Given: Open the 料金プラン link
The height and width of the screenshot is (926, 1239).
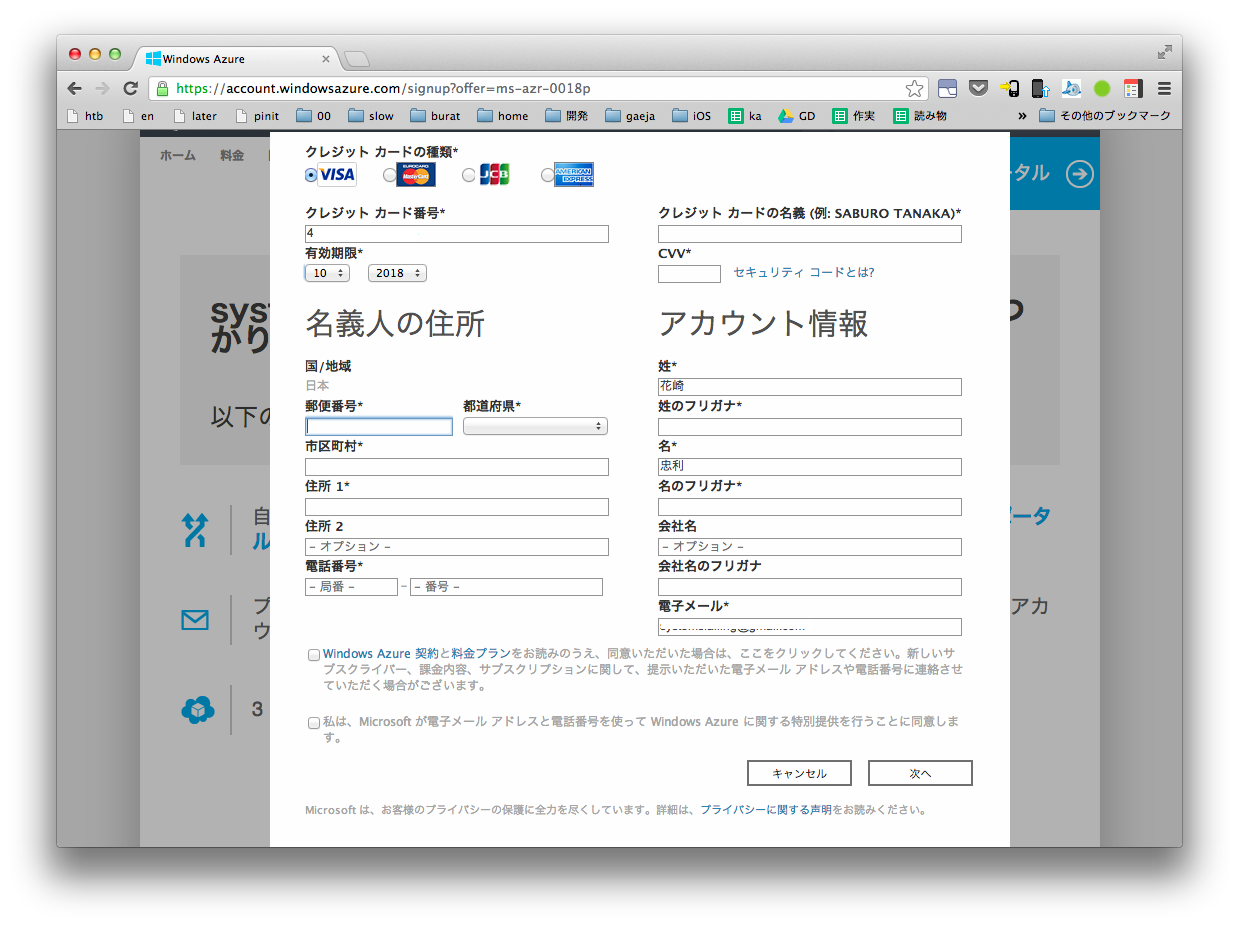Looking at the screenshot, I should pyautogui.click(x=481, y=653).
